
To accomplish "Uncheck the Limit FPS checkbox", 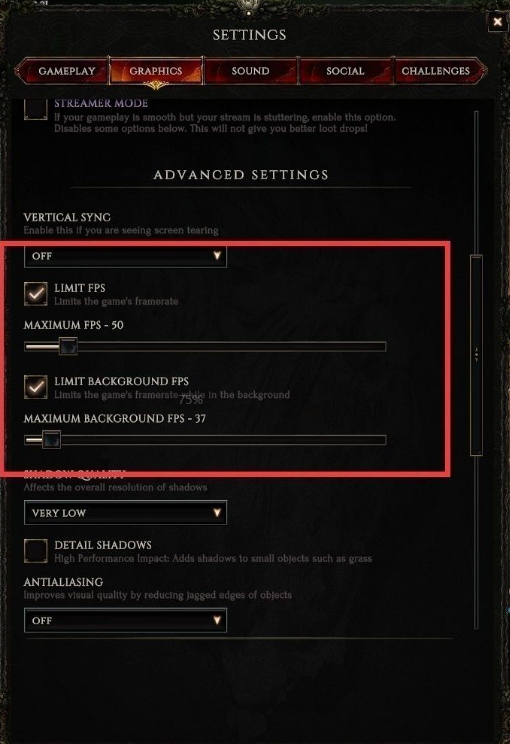I will (36, 294).
